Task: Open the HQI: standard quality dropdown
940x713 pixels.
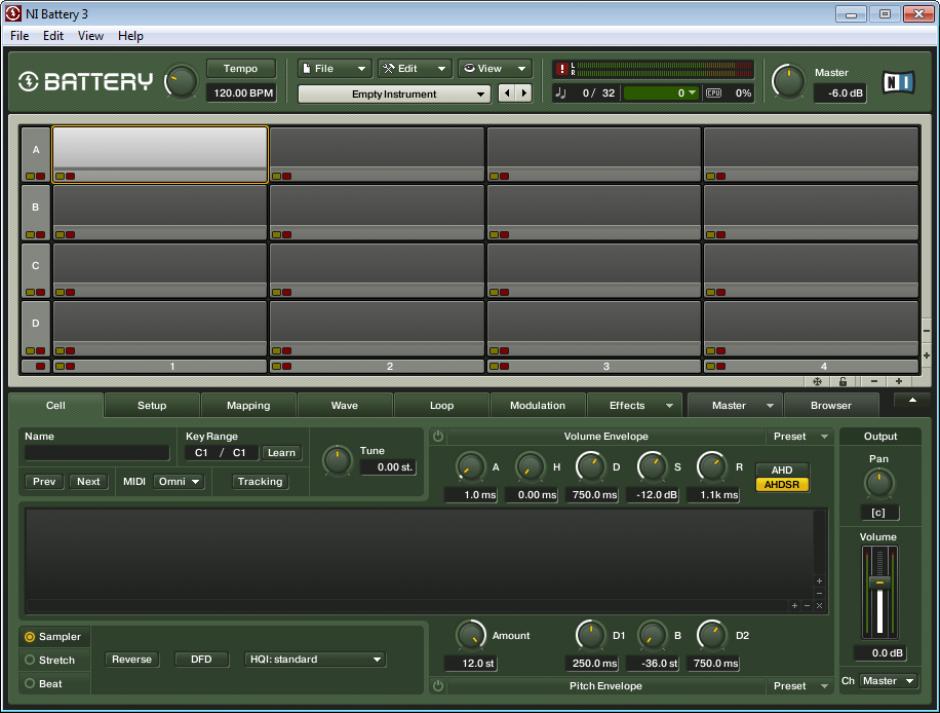Action: (x=315, y=659)
